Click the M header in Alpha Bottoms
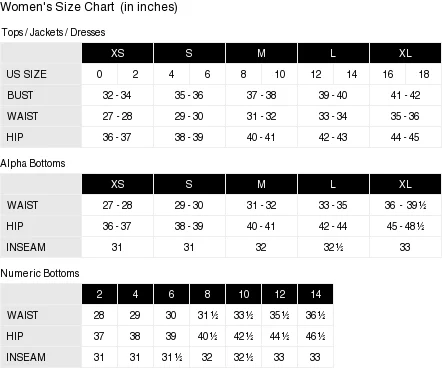Screen dimensions: 442x368 [261, 184]
